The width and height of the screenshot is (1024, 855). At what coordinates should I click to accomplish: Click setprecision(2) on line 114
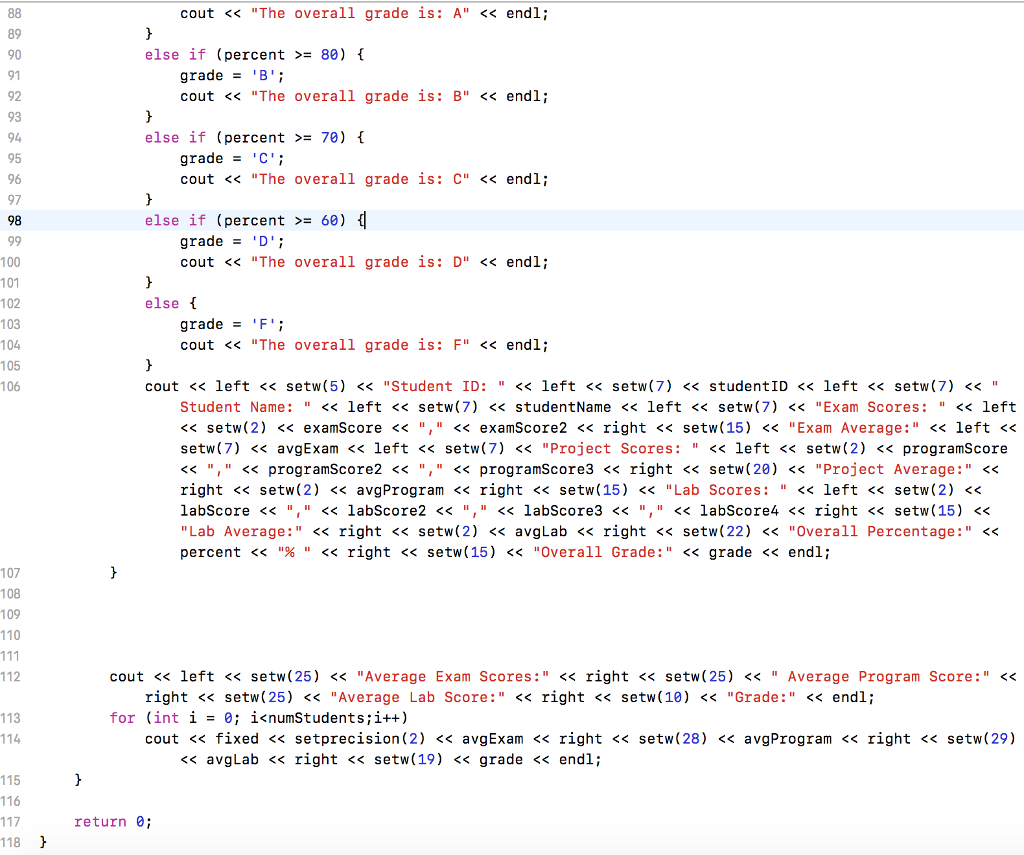pos(360,739)
